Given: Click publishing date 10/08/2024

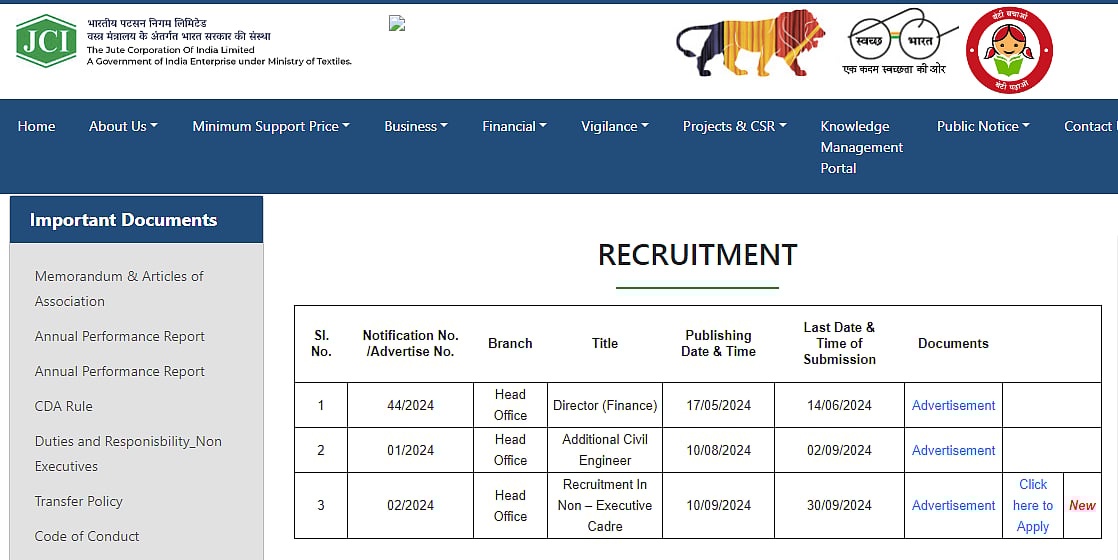Looking at the screenshot, I should point(719,450).
